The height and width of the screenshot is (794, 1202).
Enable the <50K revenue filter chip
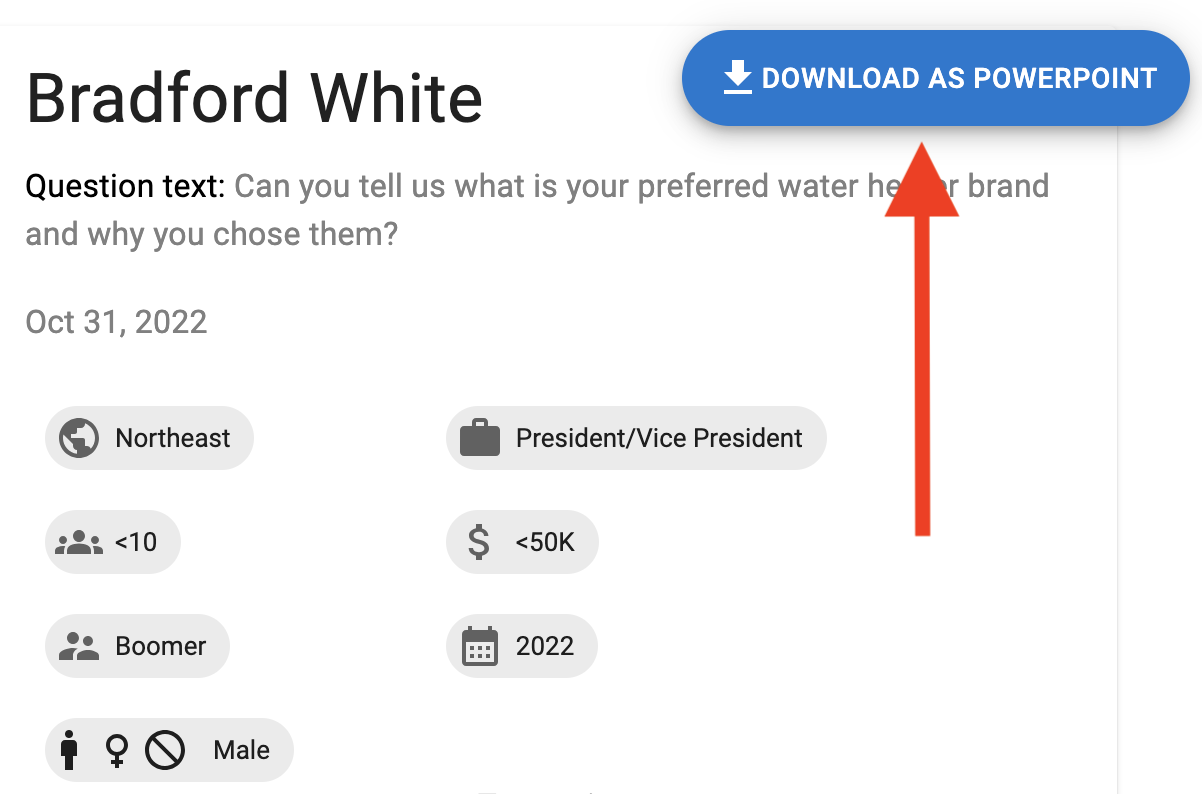[x=522, y=542]
